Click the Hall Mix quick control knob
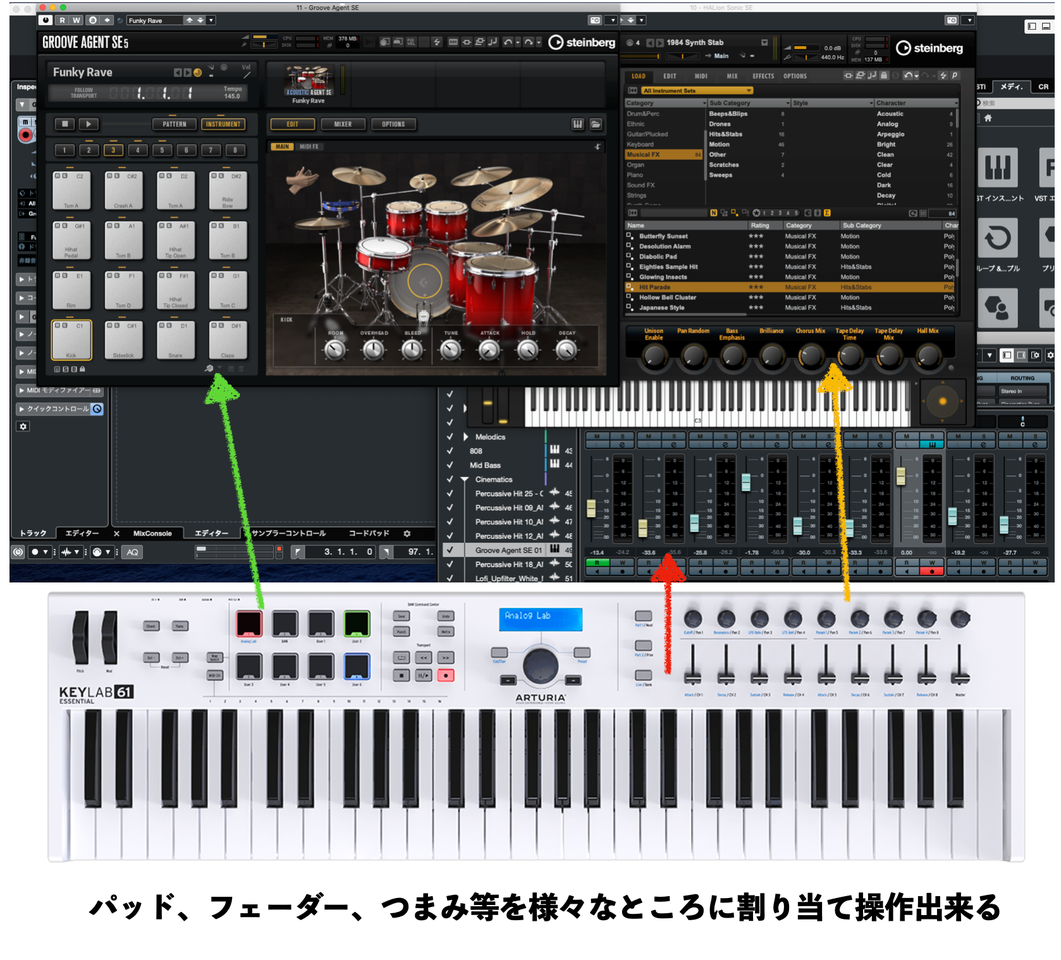 [x=928, y=355]
